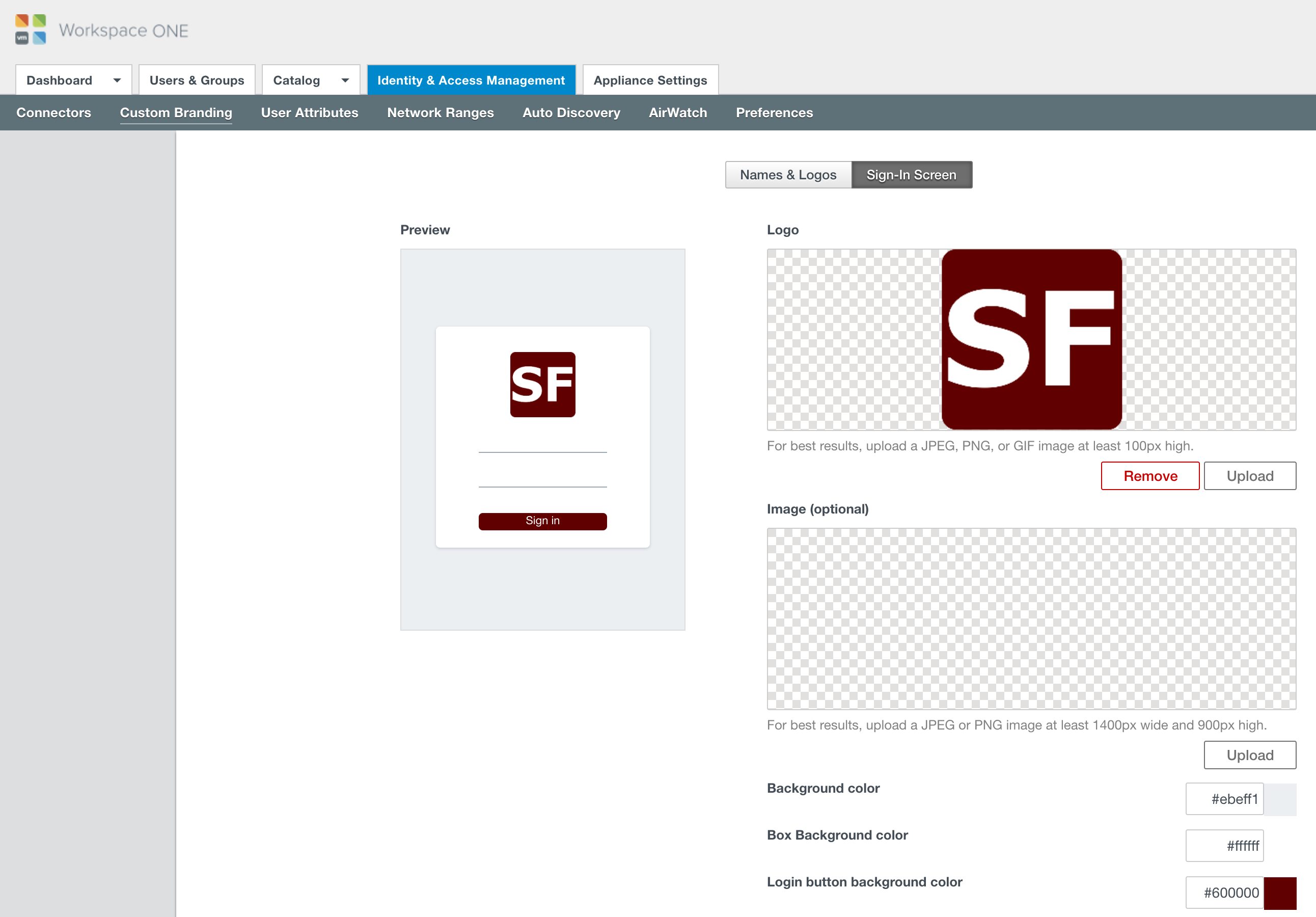The height and width of the screenshot is (917, 1316).
Task: Switch to Names & Logos view
Action: pos(787,175)
